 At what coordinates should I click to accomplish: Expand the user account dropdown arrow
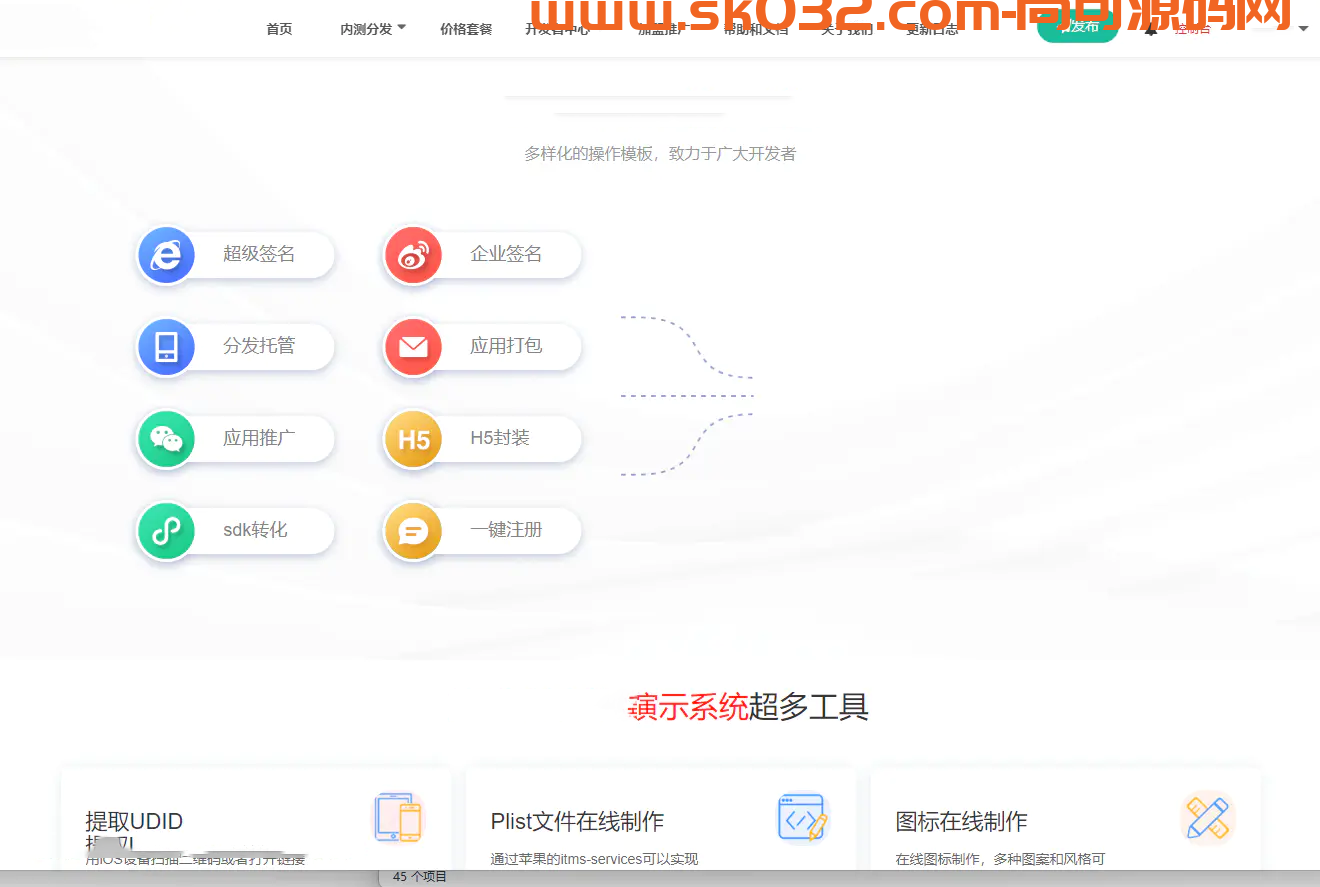click(1303, 29)
